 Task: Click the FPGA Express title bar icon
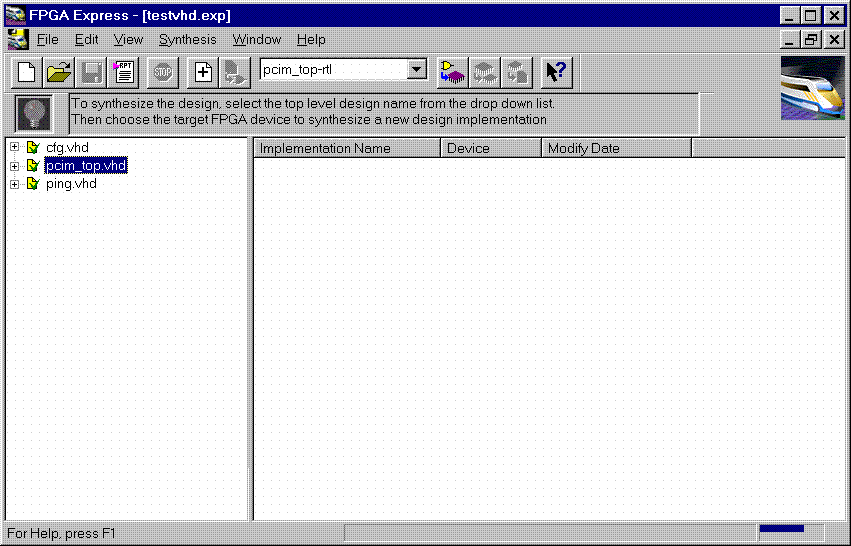point(15,15)
